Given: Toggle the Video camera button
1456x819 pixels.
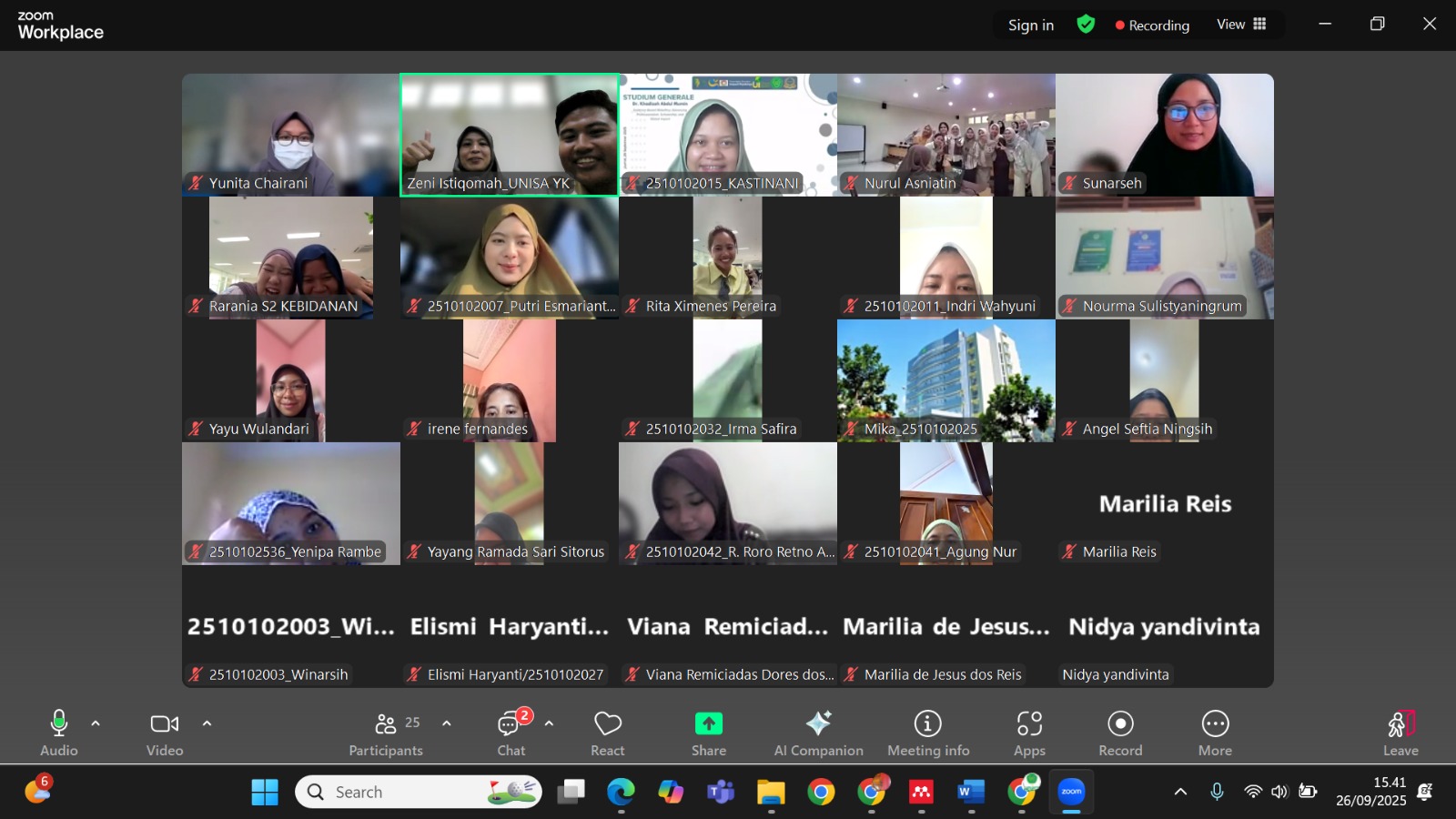Looking at the screenshot, I should pyautogui.click(x=165, y=733).
